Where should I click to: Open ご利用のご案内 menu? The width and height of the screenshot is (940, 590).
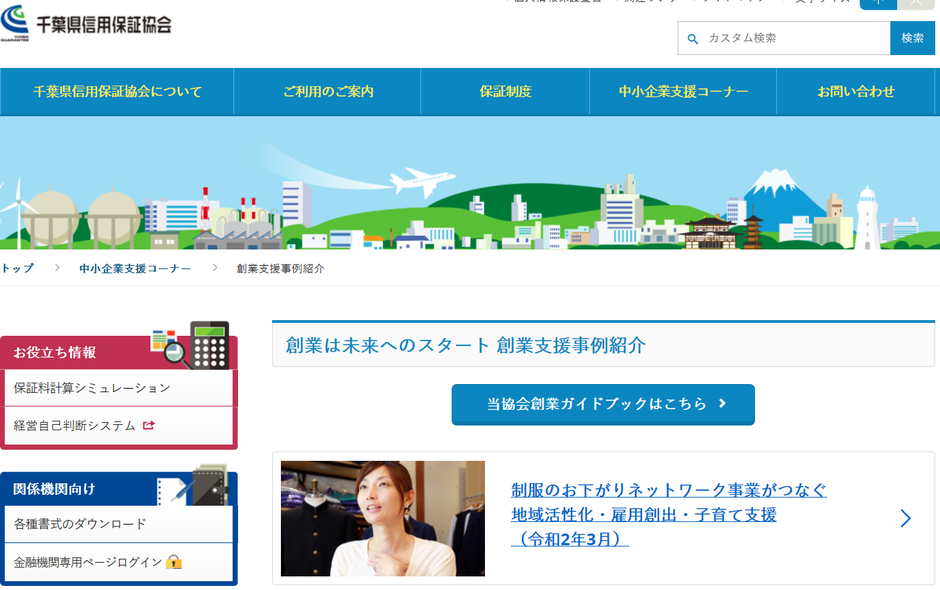point(327,92)
